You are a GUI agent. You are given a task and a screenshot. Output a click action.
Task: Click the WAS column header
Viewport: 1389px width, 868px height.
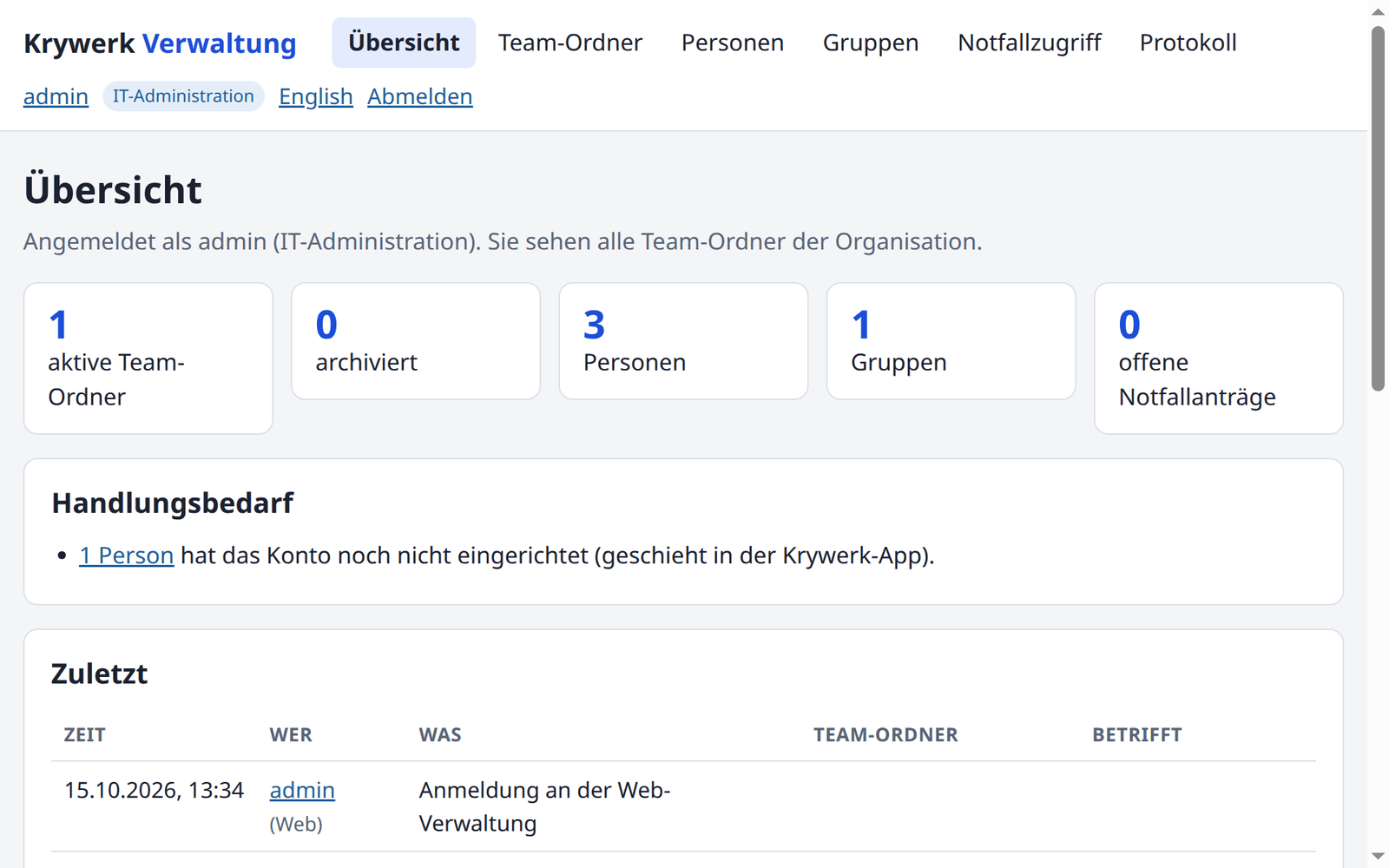440,735
